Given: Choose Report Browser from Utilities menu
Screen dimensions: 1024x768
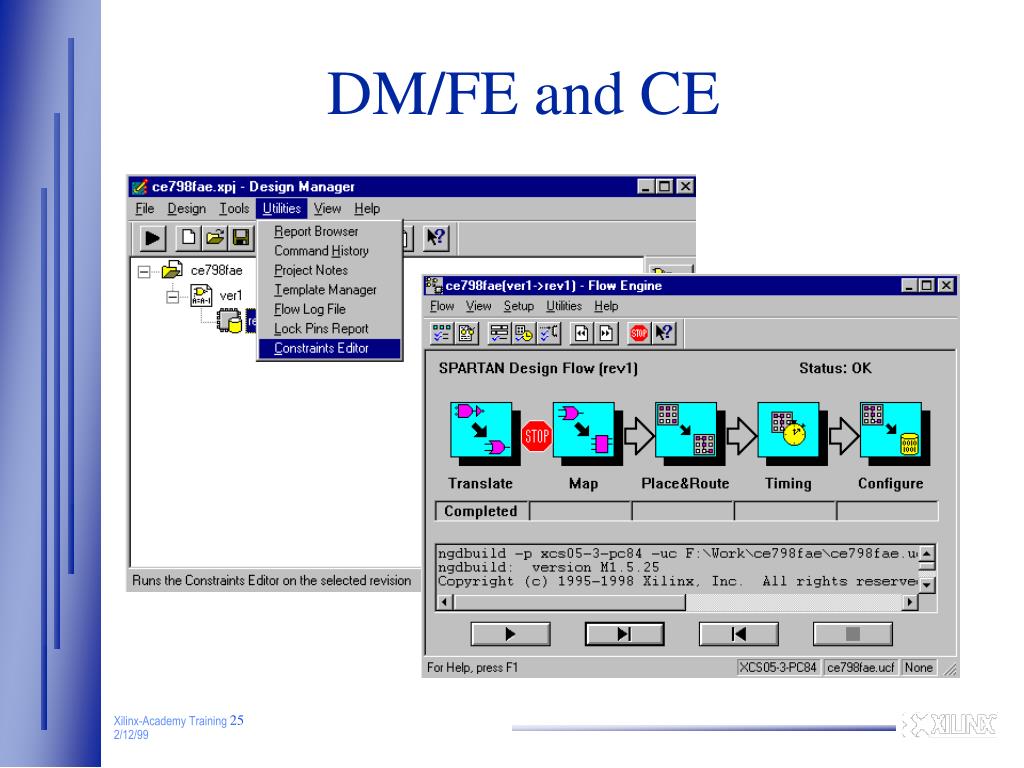Looking at the screenshot, I should click(x=330, y=231).
